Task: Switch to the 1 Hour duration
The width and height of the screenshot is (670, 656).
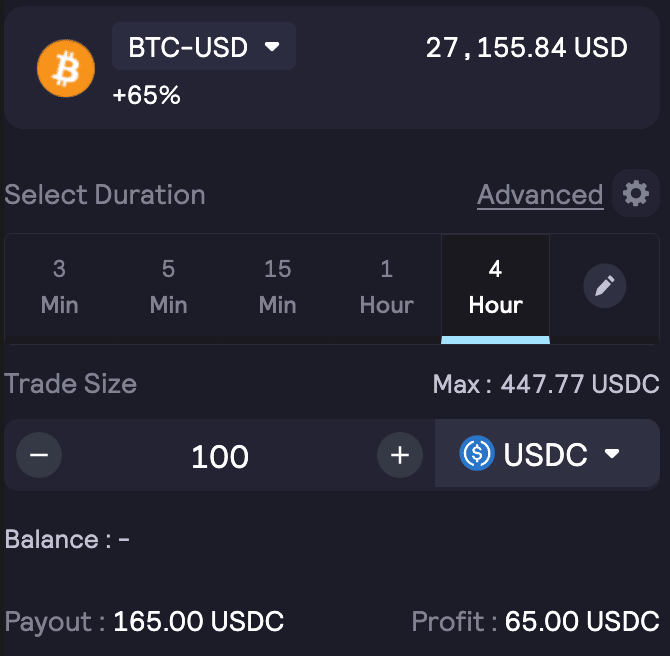Action: (386, 286)
